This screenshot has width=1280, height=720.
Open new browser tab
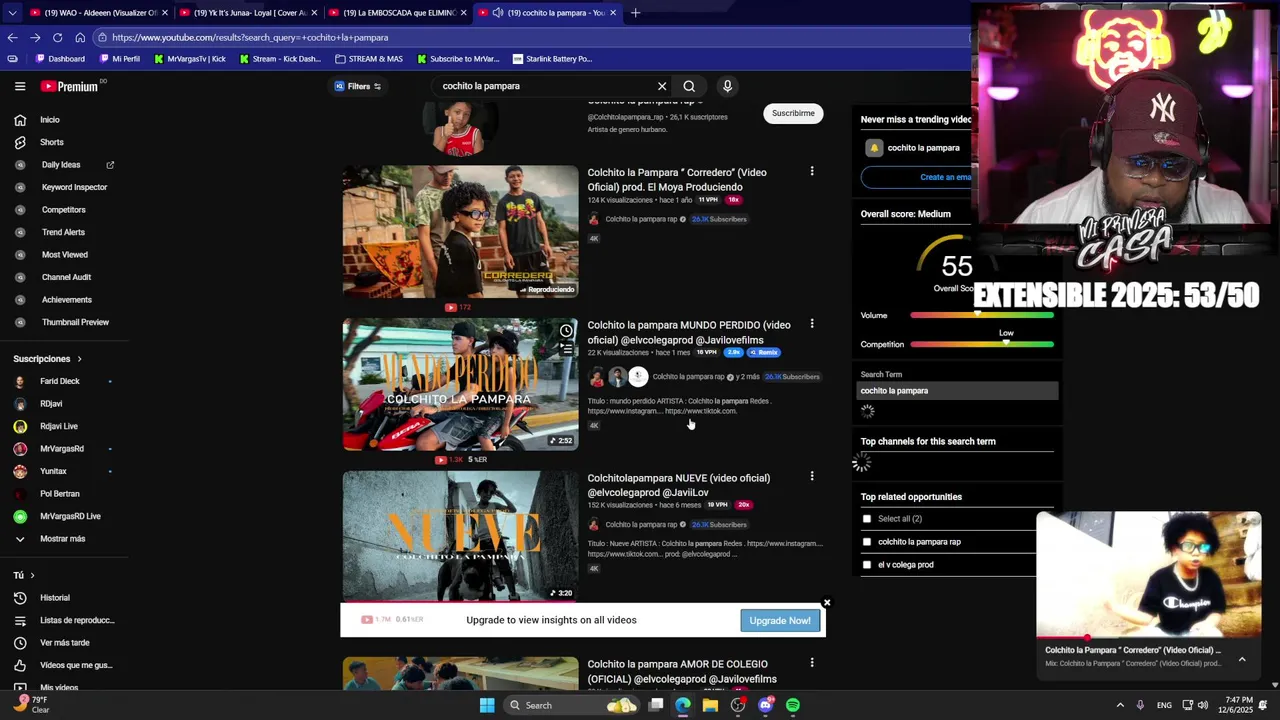[x=635, y=13]
